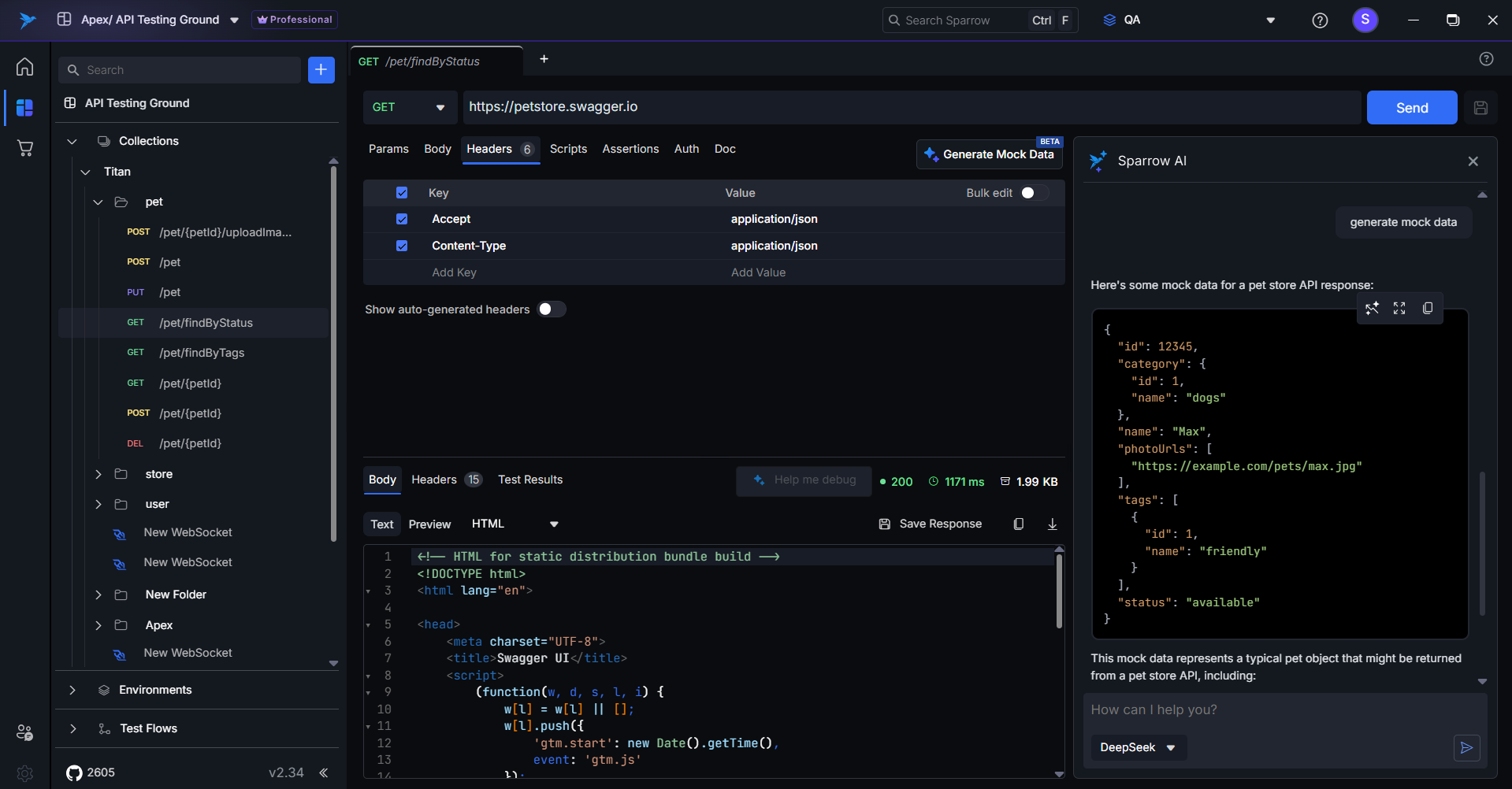The height and width of the screenshot is (789, 1512).
Task: Click the save request disk icon
Action: [x=1480, y=108]
